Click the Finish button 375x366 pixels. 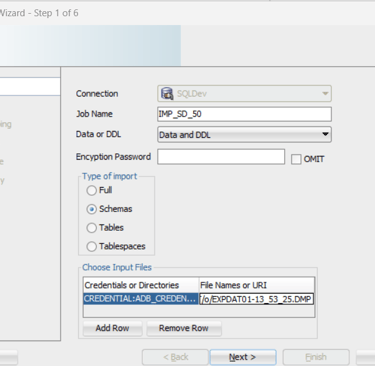click(x=316, y=357)
